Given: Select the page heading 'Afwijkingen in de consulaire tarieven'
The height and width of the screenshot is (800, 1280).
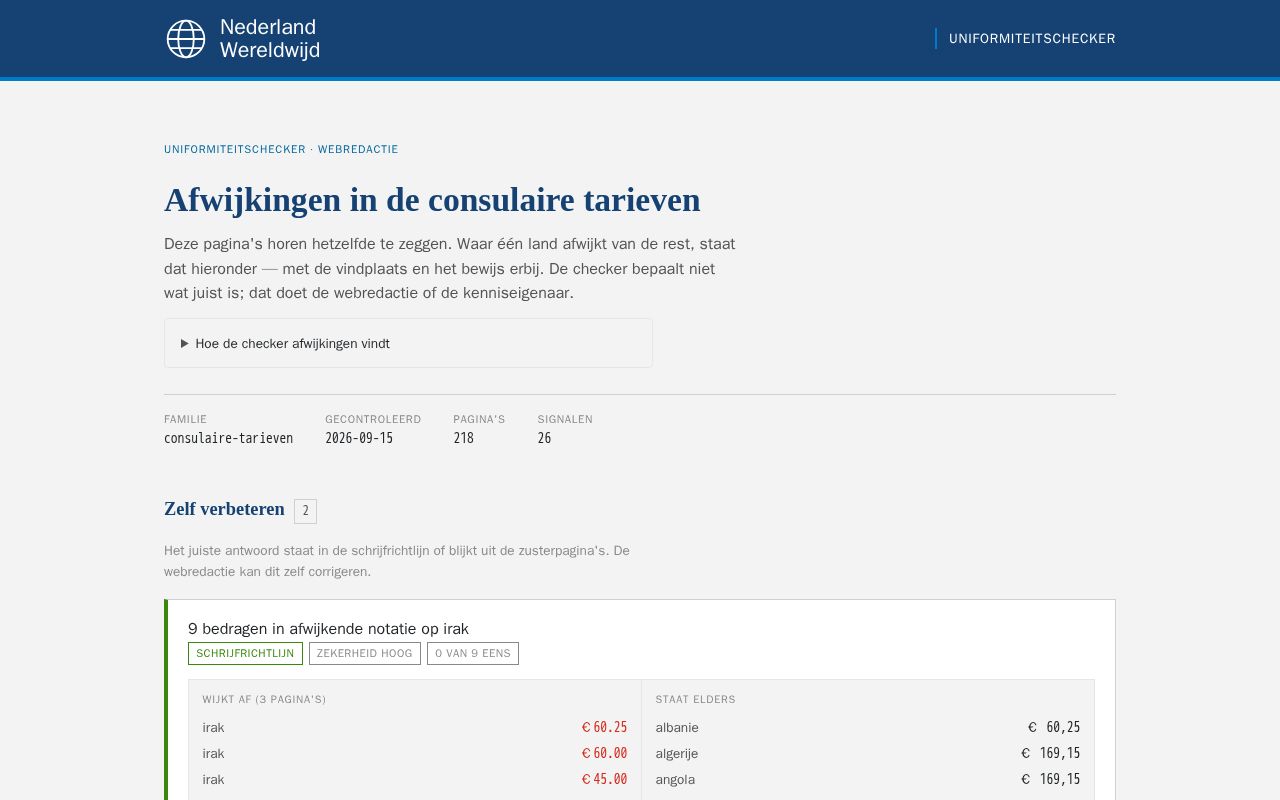Looking at the screenshot, I should click(x=432, y=200).
